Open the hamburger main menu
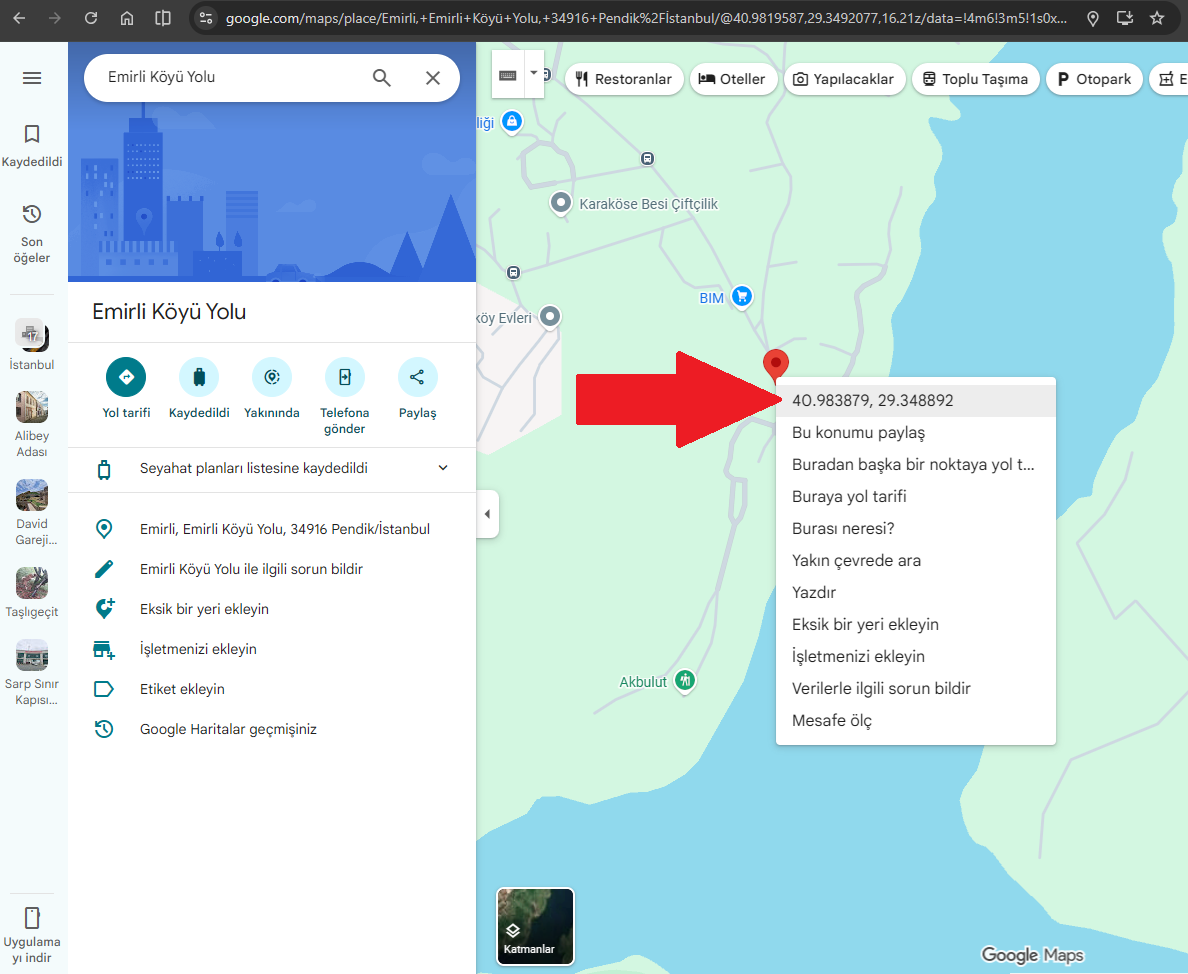 [32, 78]
